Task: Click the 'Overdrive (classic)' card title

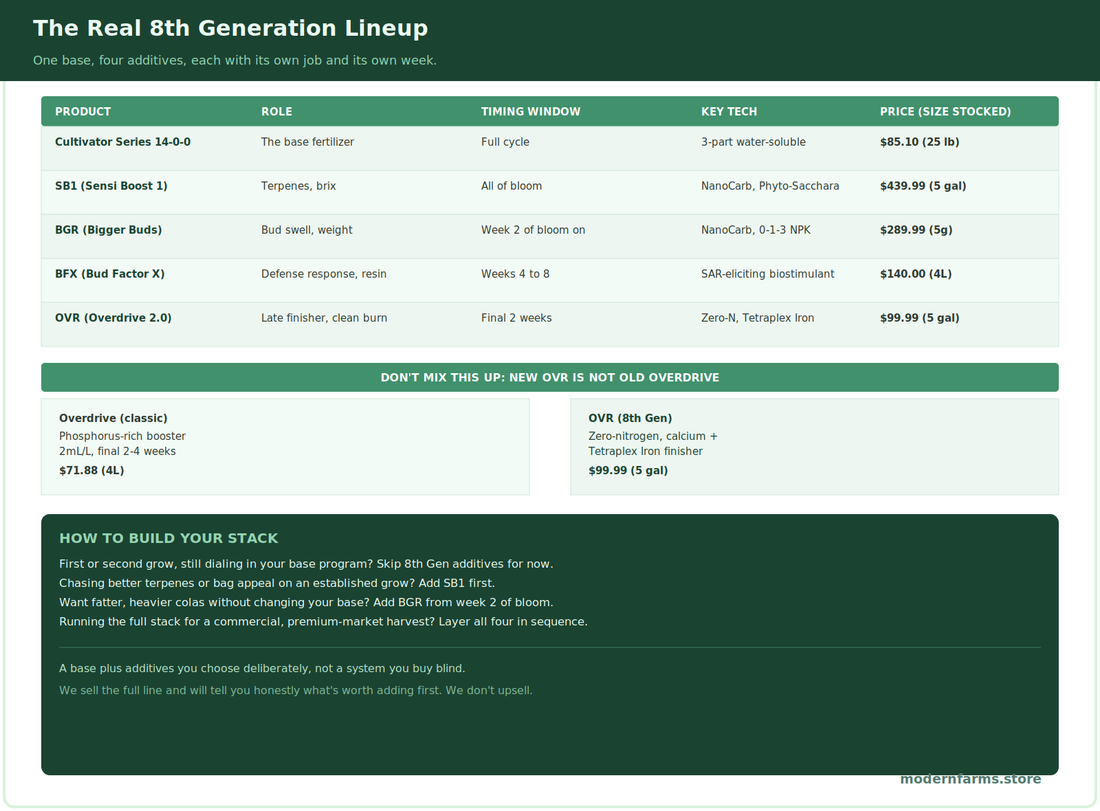Action: [113, 418]
